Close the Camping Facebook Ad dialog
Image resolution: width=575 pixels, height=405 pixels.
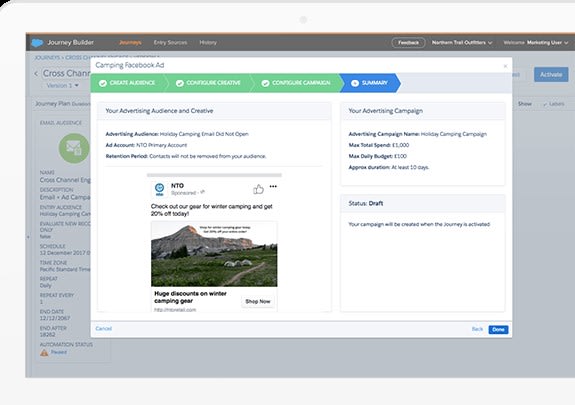coord(505,66)
